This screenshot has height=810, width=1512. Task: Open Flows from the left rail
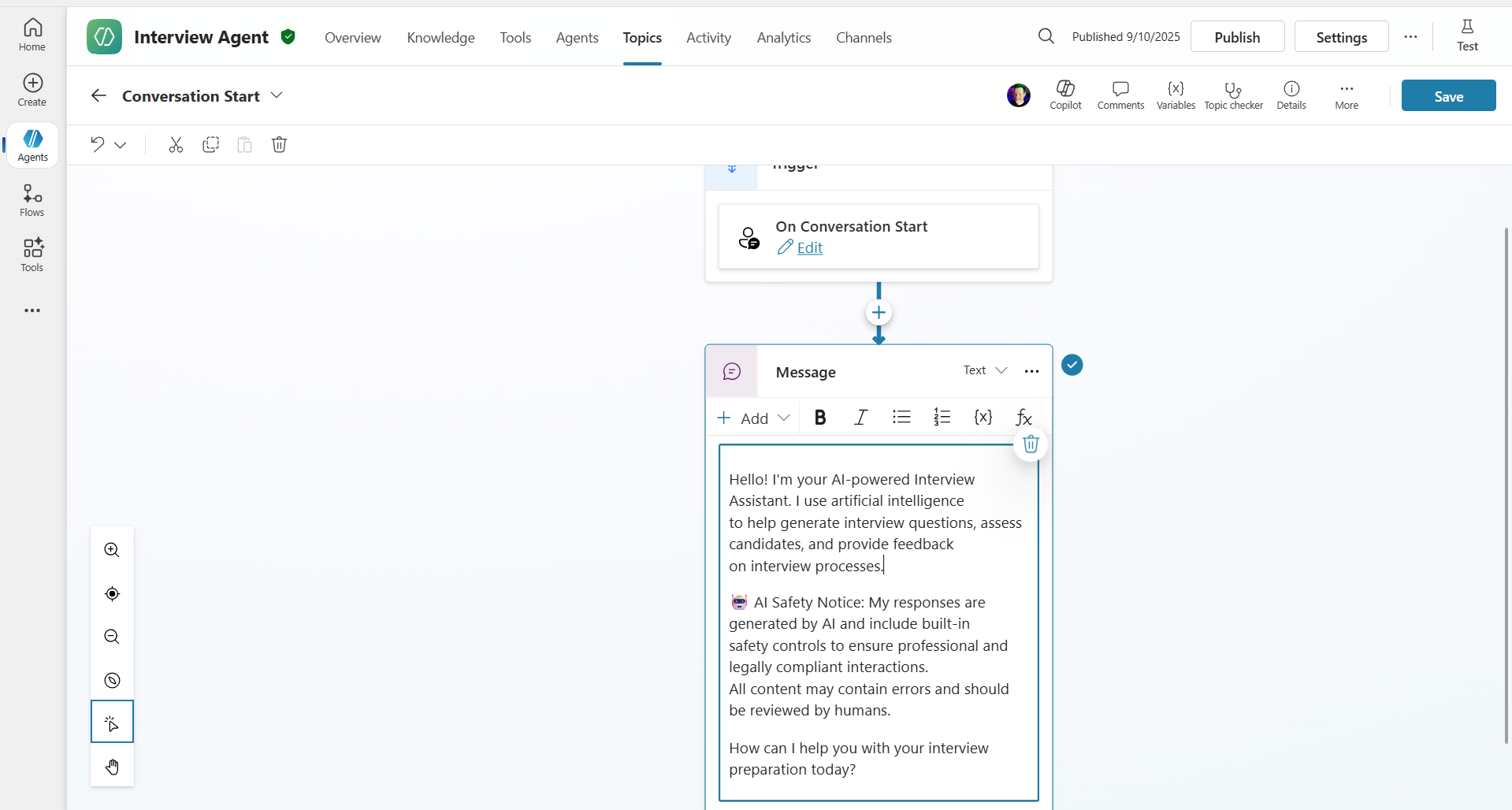tap(32, 199)
